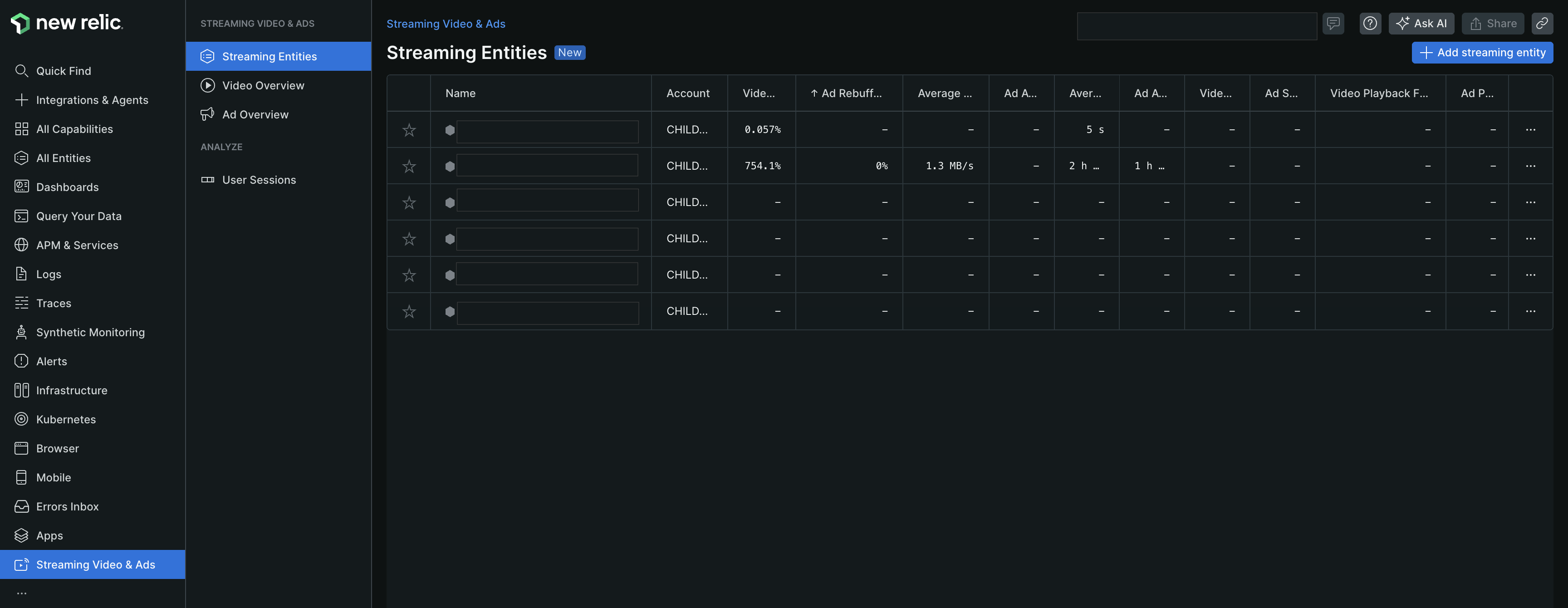The height and width of the screenshot is (608, 1568).
Task: Open the help question mark icon
Action: pos(1370,24)
